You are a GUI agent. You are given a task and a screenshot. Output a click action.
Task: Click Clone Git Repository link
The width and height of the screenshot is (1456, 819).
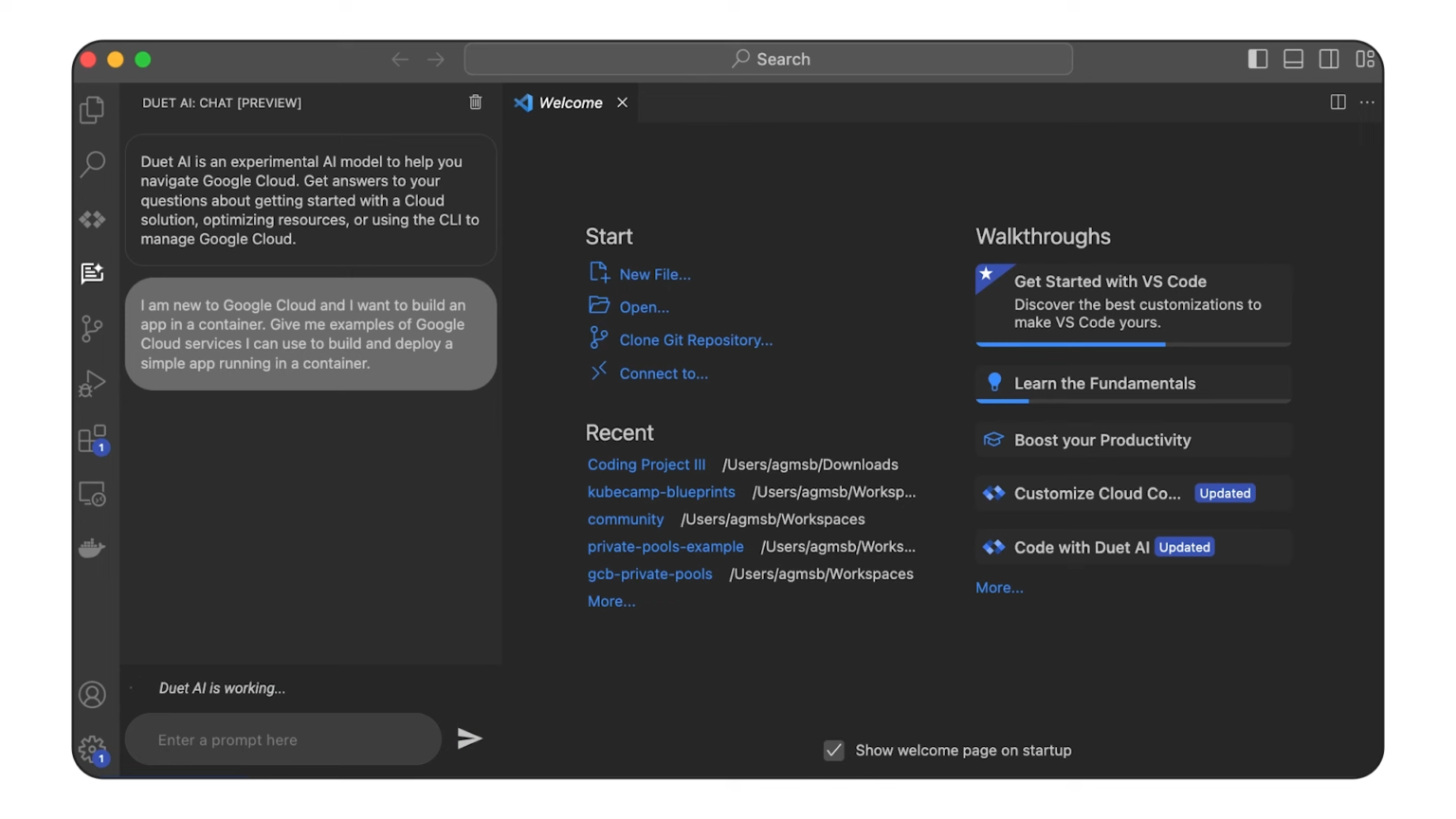click(696, 340)
